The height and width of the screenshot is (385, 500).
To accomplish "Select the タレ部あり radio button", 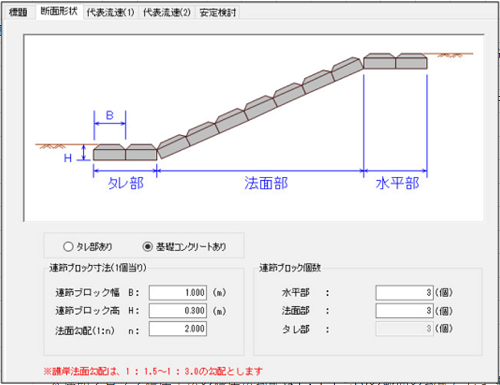I will pyautogui.click(x=88, y=247).
